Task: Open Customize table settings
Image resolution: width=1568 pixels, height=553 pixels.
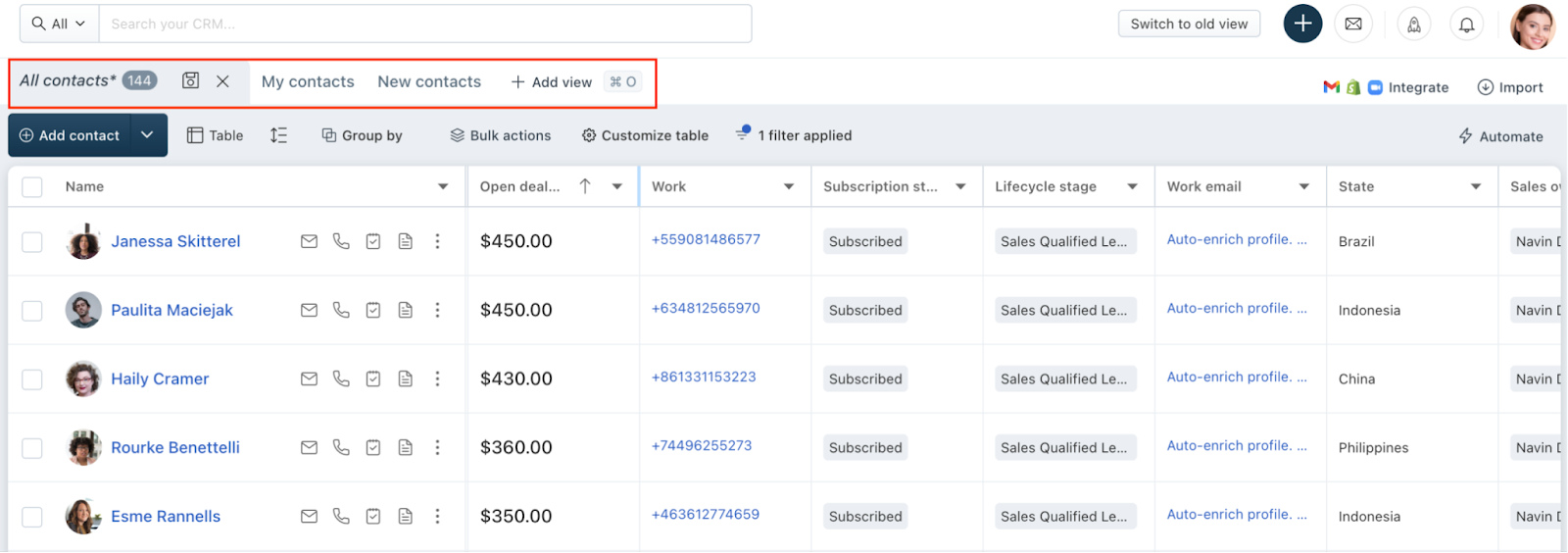Action: 645,135
